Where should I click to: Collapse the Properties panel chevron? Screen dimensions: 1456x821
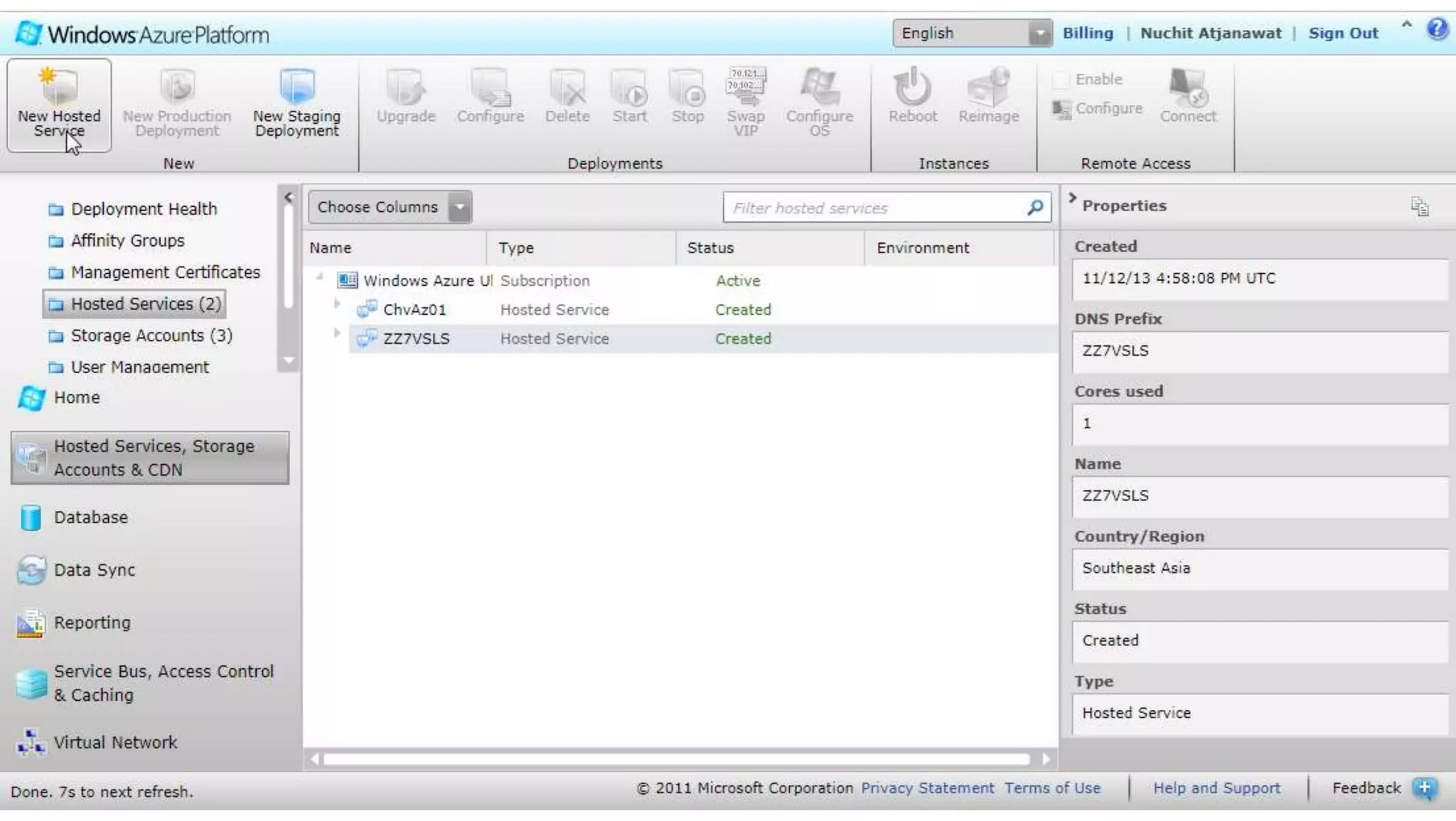(x=1072, y=199)
